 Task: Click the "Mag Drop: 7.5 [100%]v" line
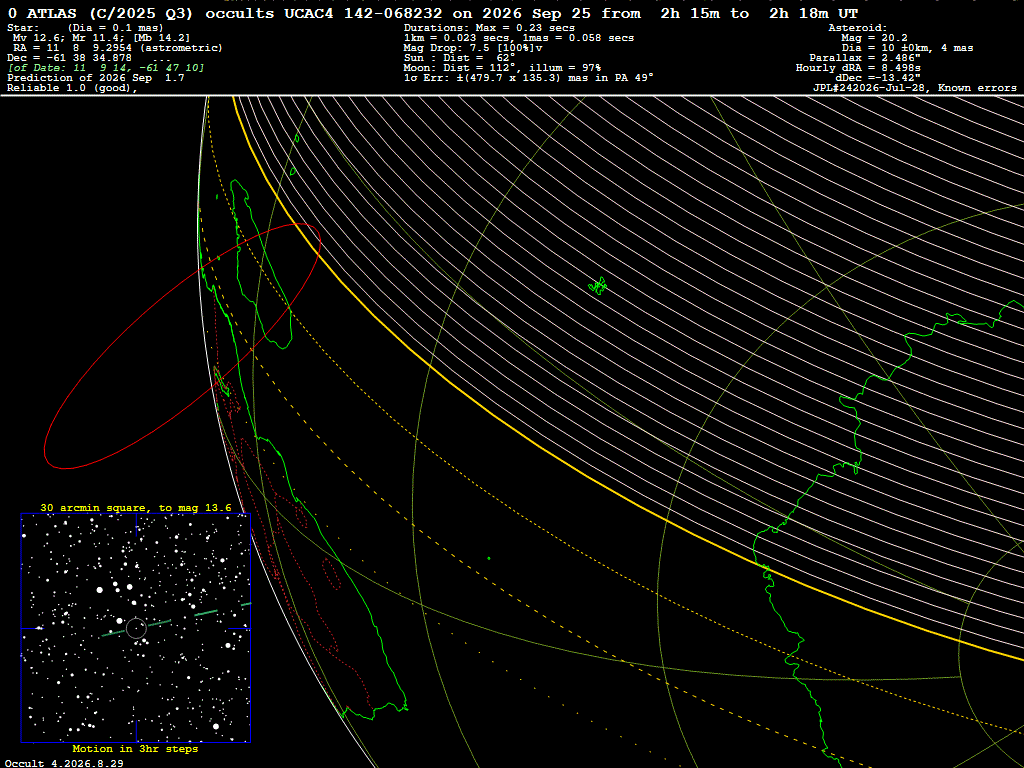point(473,48)
